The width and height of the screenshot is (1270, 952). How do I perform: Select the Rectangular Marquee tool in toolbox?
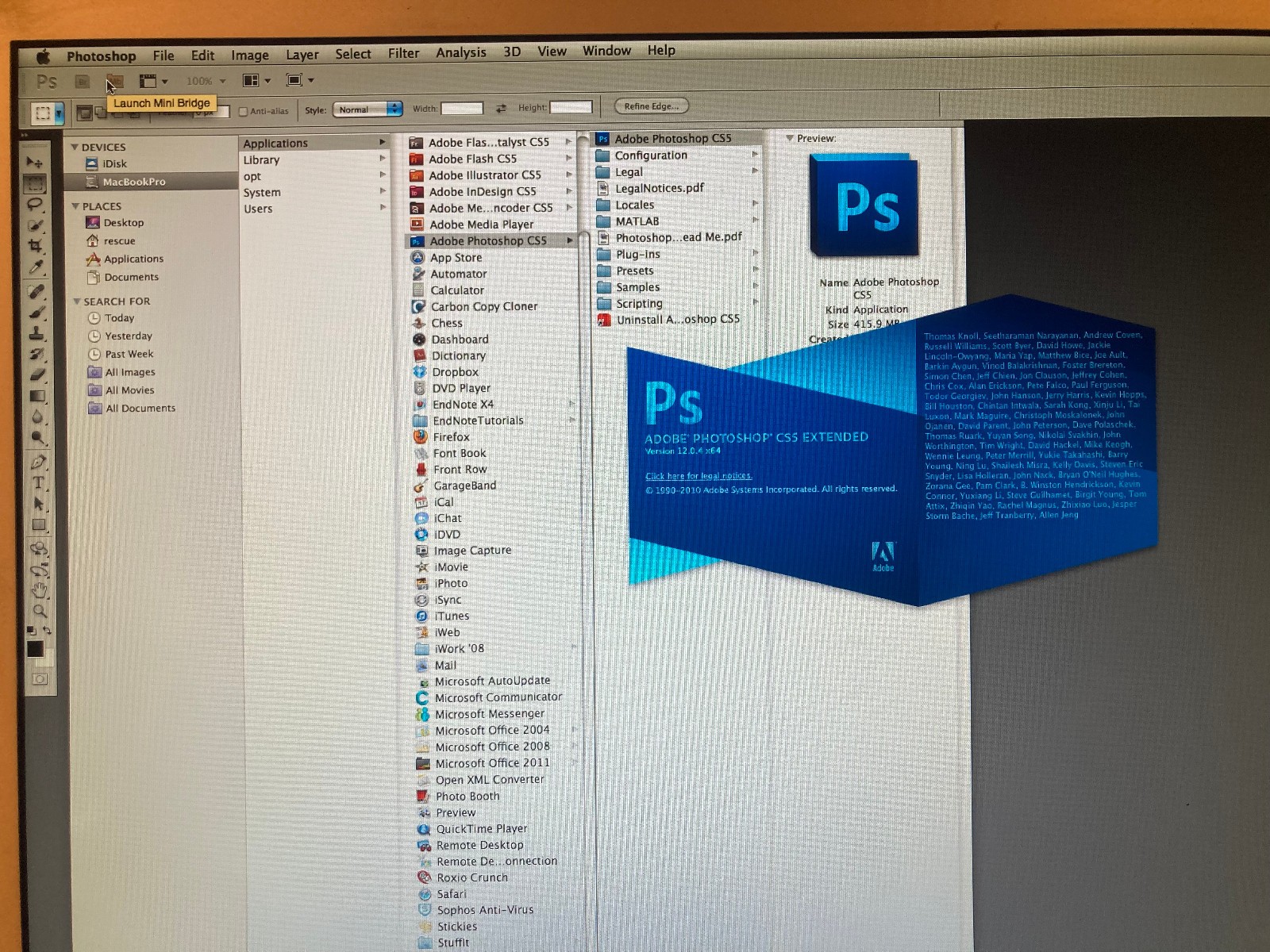point(35,184)
